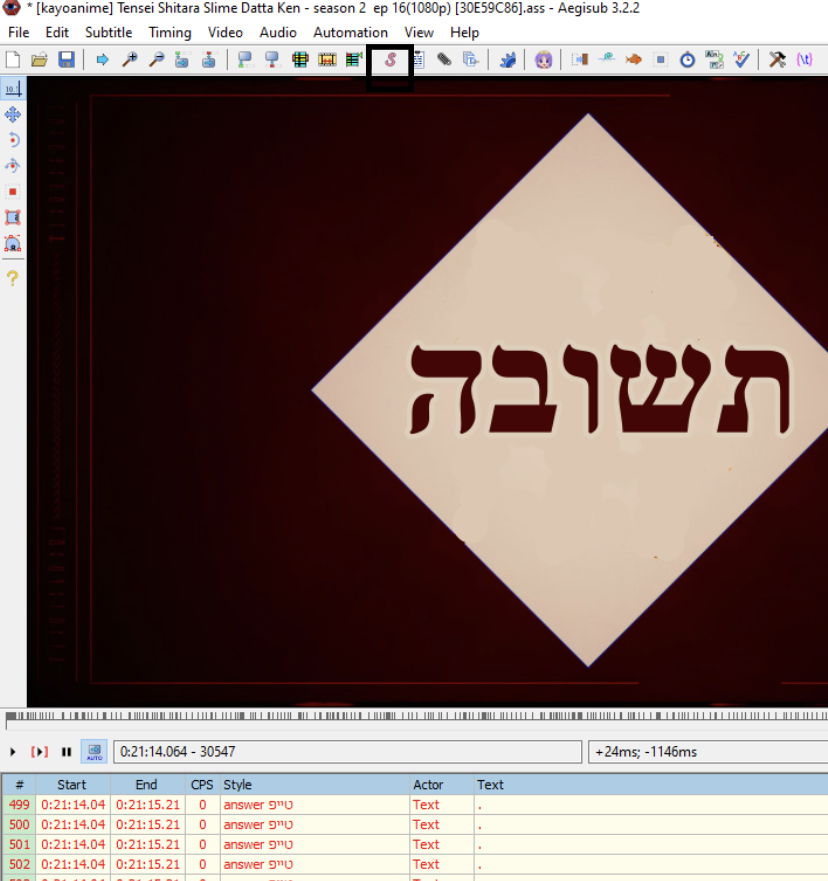
Task: Select the rectangle Clip tool
Action: click(x=13, y=217)
